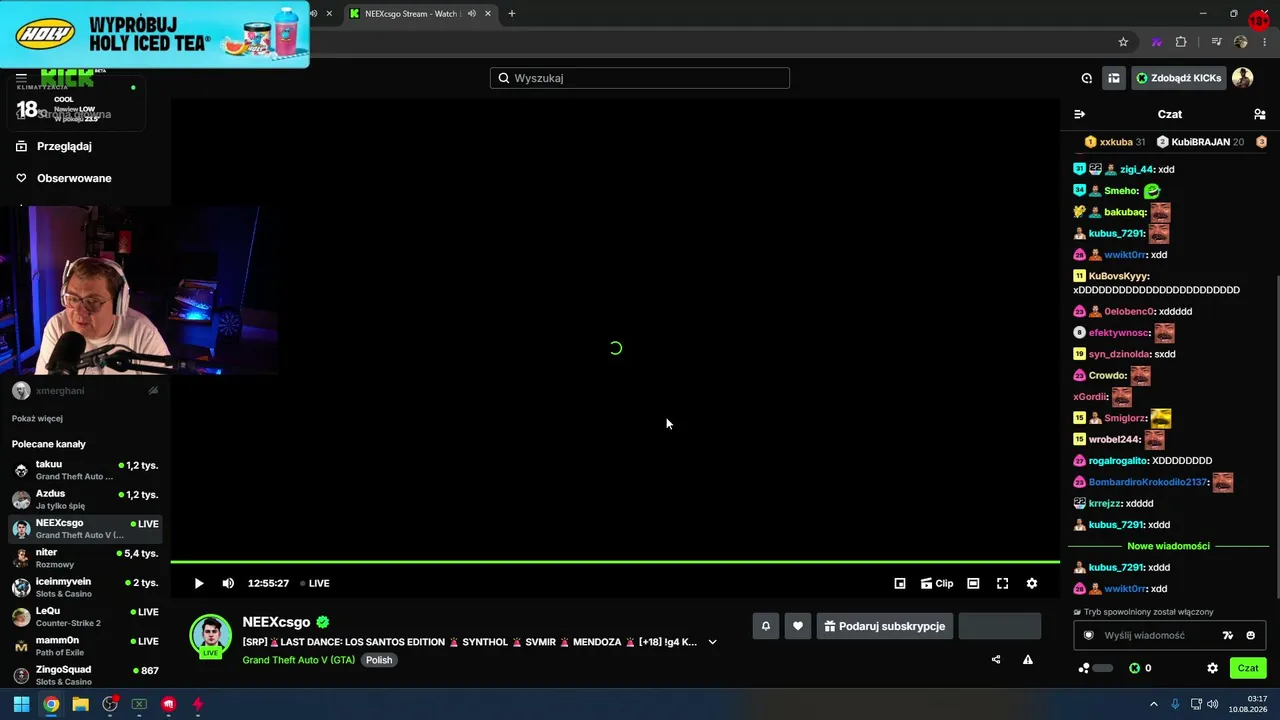Open the 7TV browser extension icon

click(x=1157, y=42)
